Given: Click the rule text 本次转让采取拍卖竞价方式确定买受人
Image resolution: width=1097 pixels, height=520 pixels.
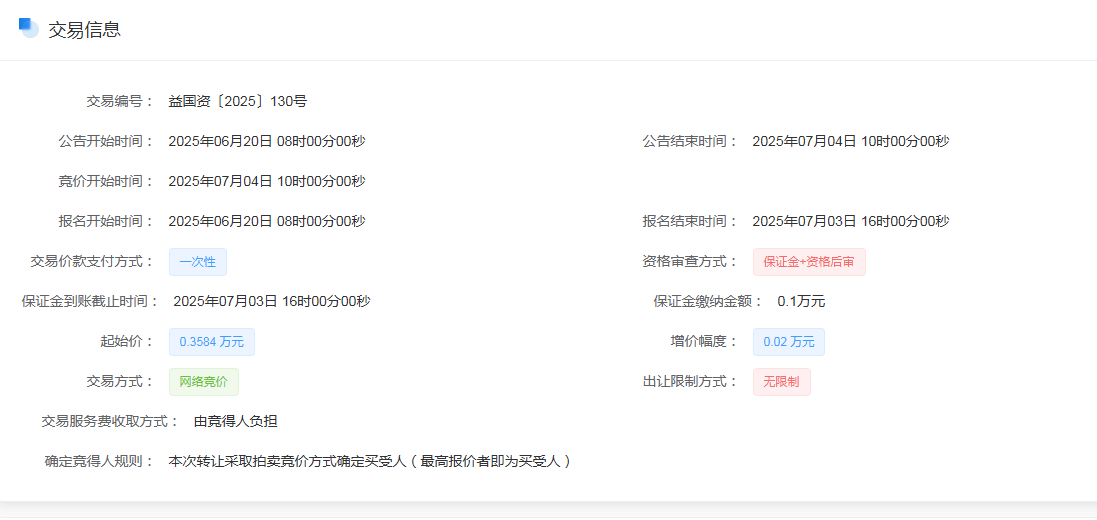Looking at the screenshot, I should 288,462.
